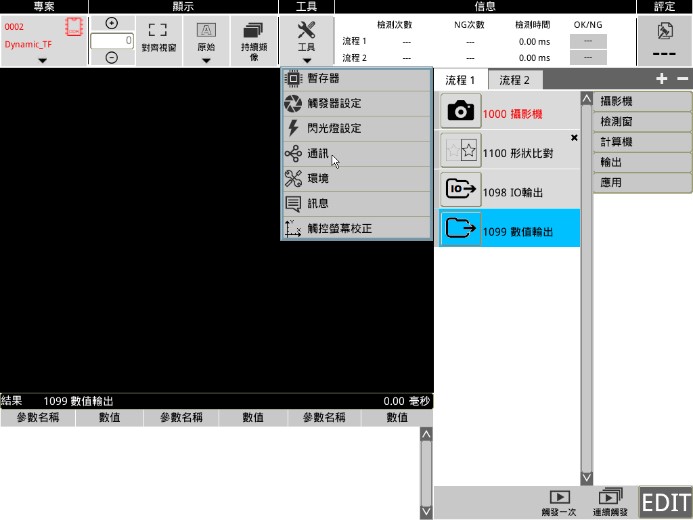This screenshot has height=520, width=693.
Task: Open the Dynamic_TF project dropdown
Action: [42, 60]
